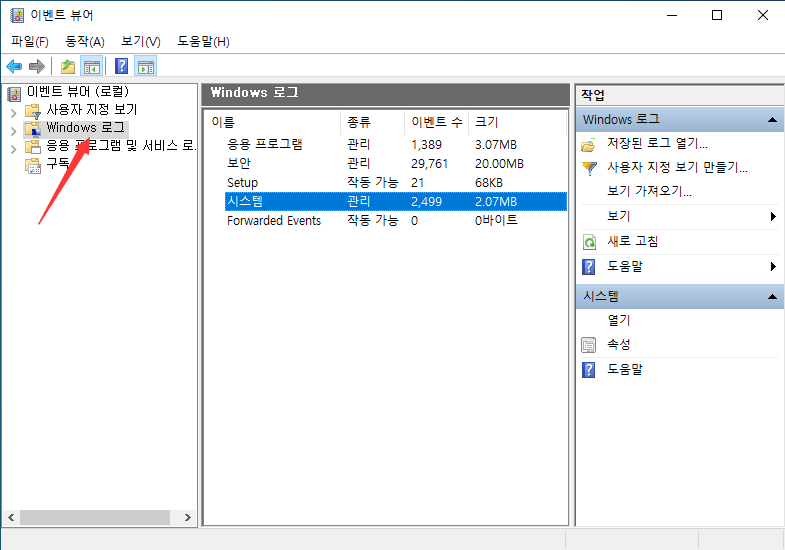Click 열기 action under 시스템
This screenshot has height=550, width=785.
(x=619, y=320)
